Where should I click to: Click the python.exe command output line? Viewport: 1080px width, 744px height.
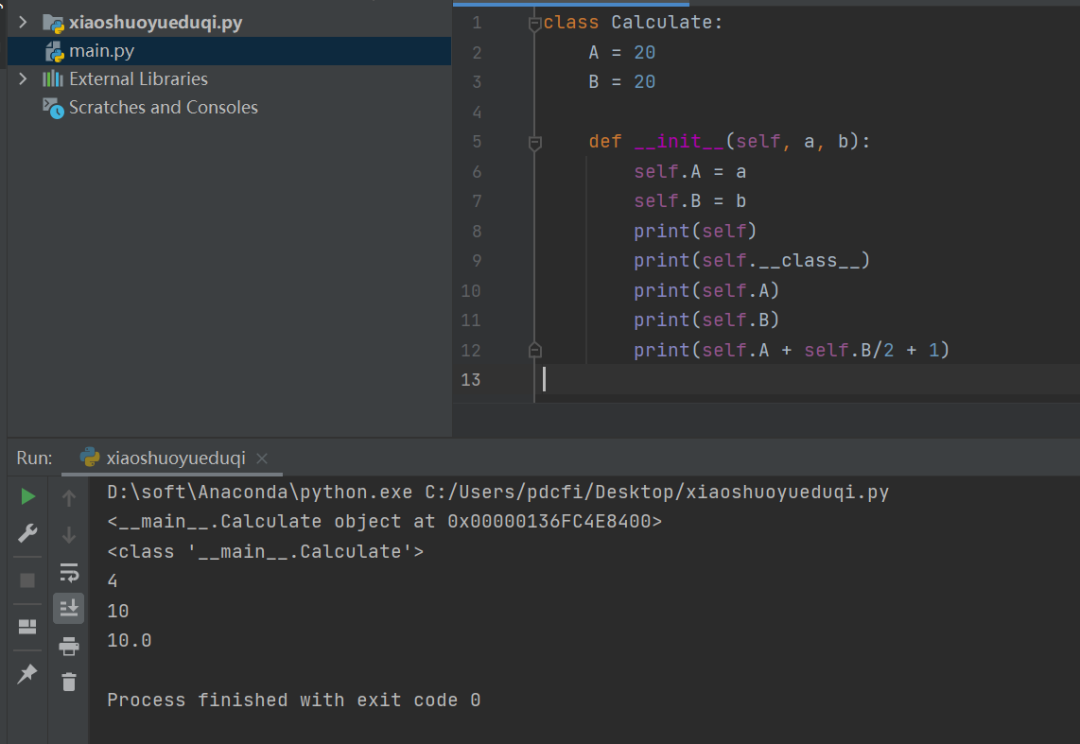tap(498, 492)
